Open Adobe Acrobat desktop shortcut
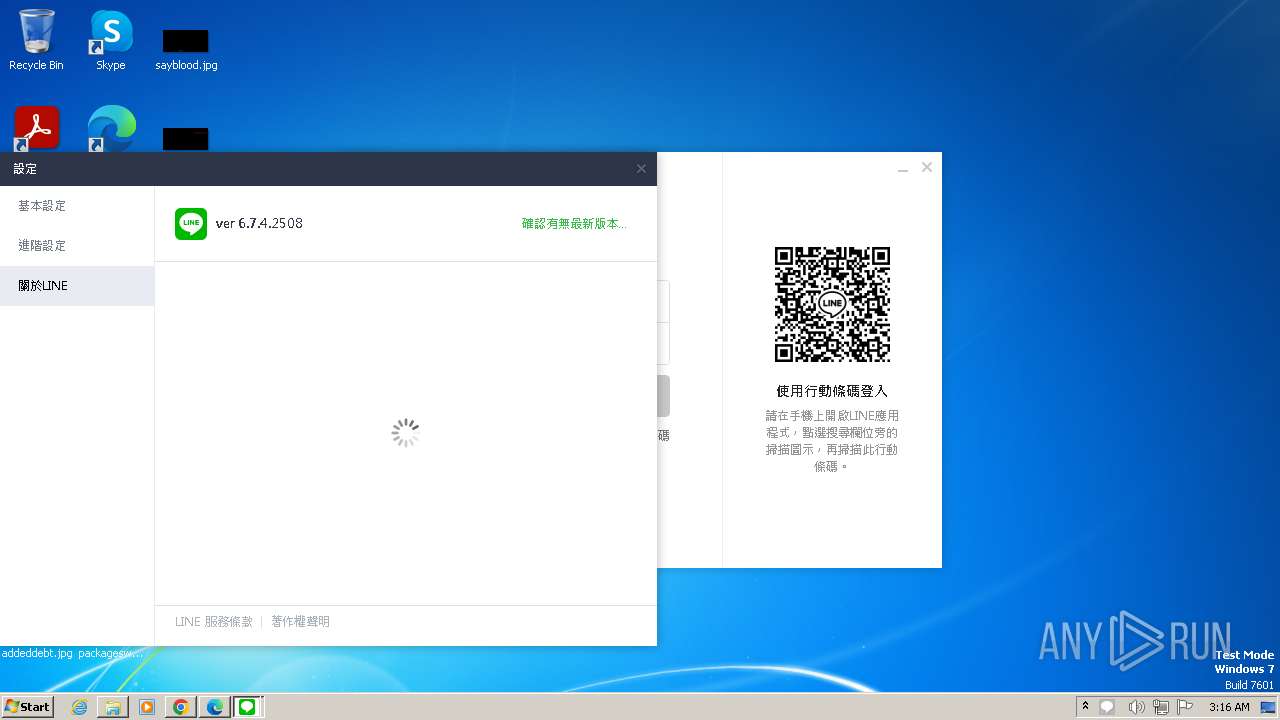Screen dimensions: 1280x720 tap(36, 129)
